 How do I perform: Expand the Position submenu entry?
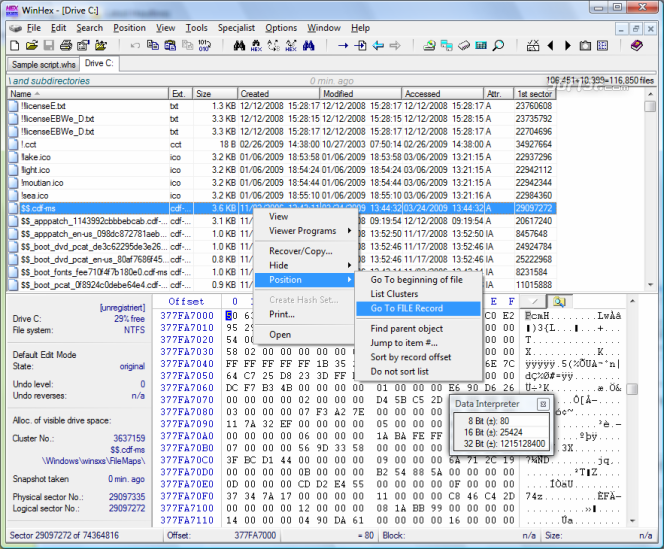coord(304,280)
